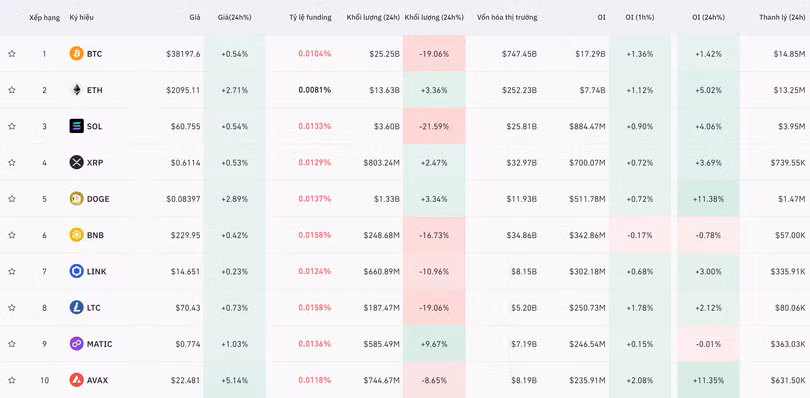
Task: Select XRP open interest $700.07M
Action: point(587,163)
